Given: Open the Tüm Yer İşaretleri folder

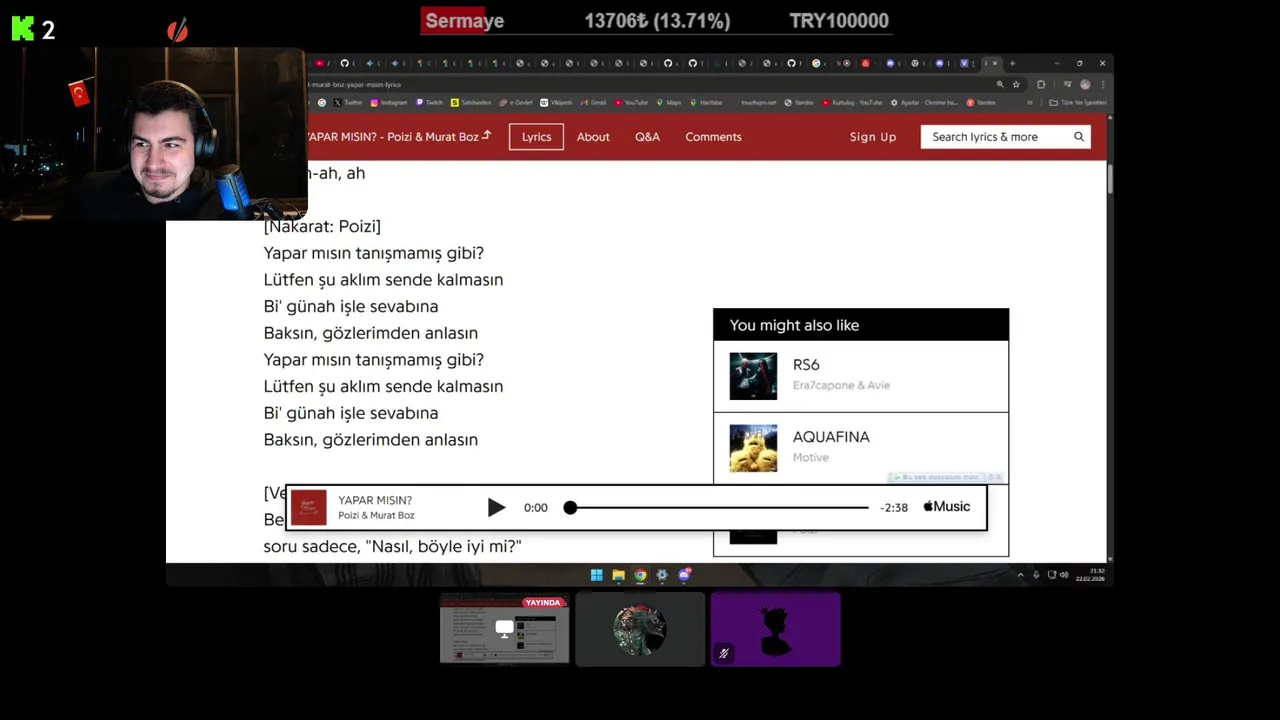Looking at the screenshot, I should [1078, 102].
